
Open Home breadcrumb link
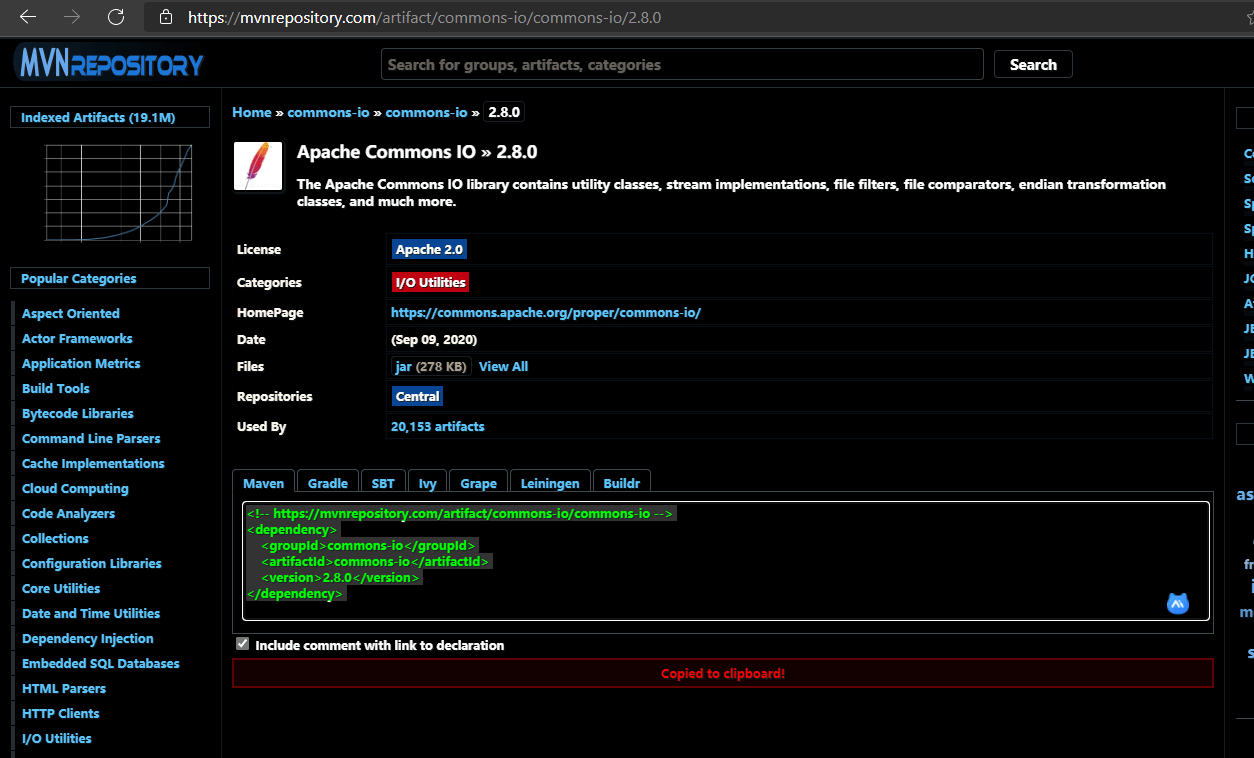[x=252, y=112]
